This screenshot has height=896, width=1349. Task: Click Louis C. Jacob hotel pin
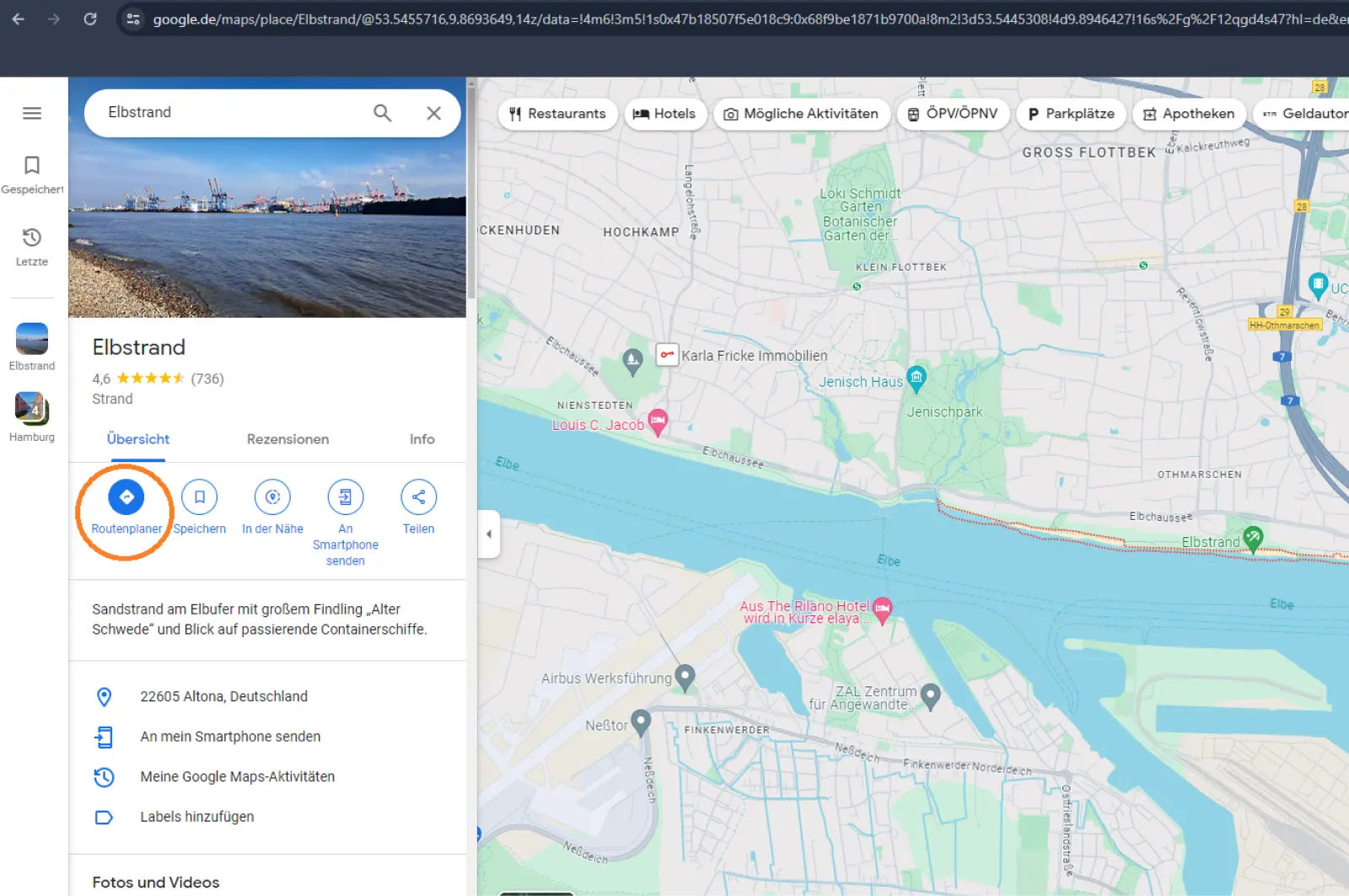[658, 421]
